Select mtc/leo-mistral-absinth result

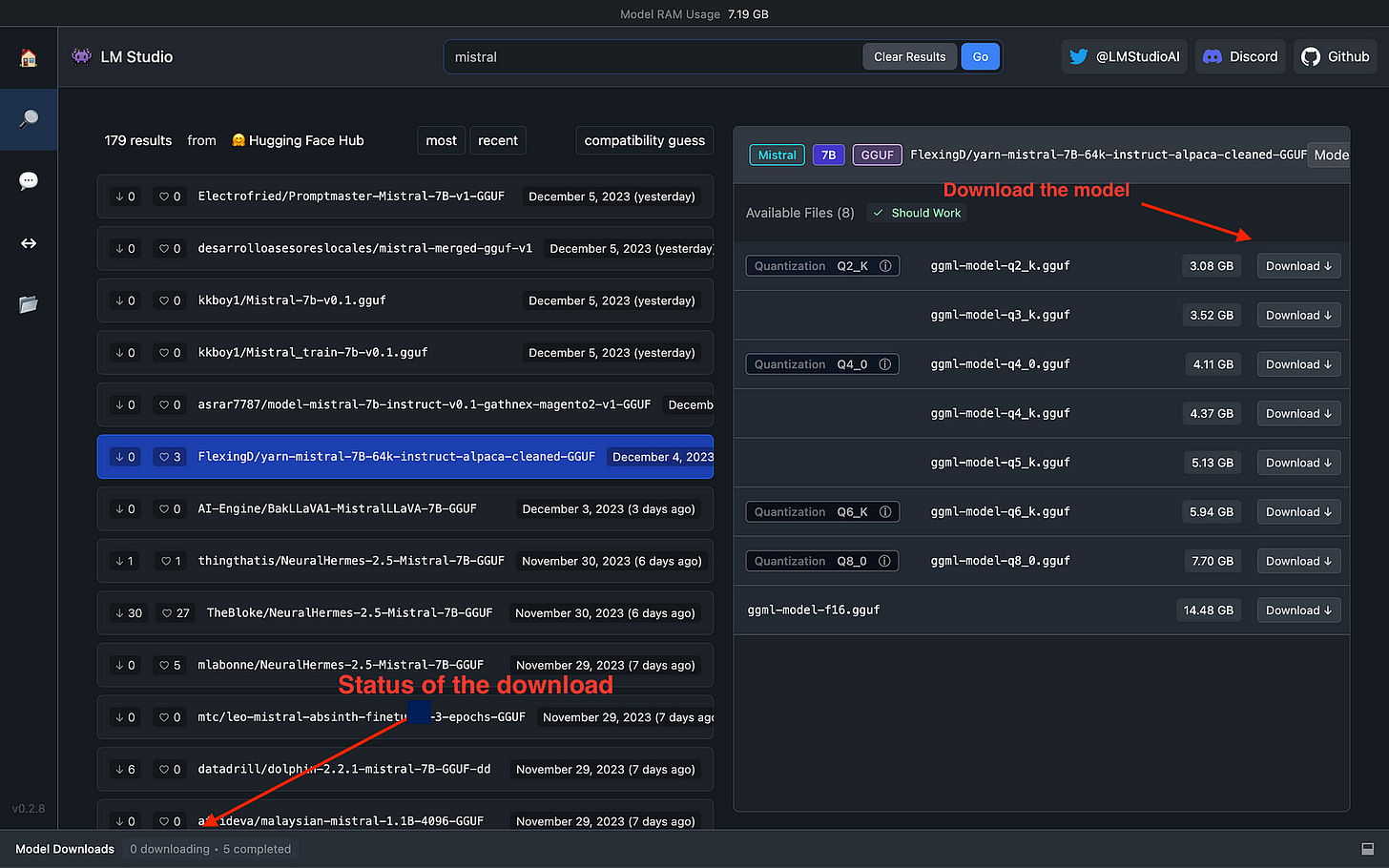click(405, 717)
